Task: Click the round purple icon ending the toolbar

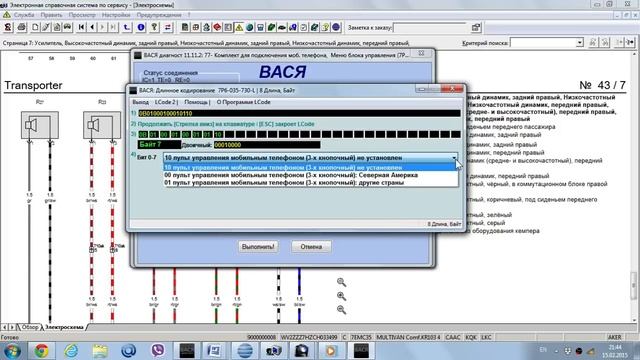Action: tap(336, 27)
